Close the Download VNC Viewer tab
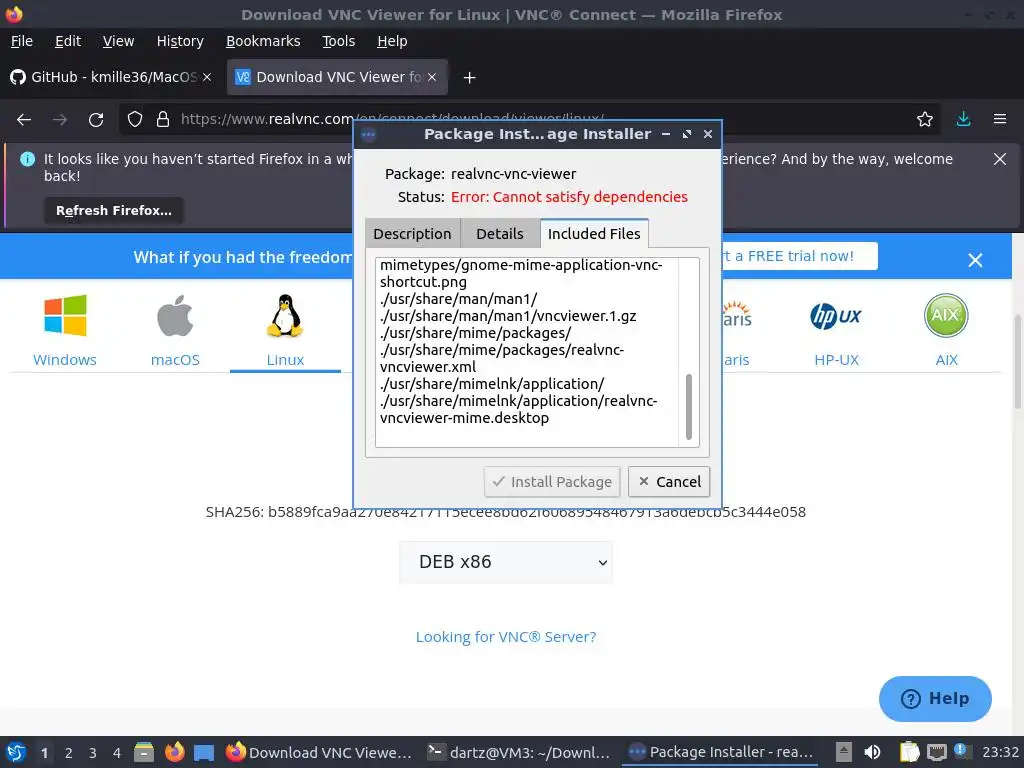 point(432,77)
